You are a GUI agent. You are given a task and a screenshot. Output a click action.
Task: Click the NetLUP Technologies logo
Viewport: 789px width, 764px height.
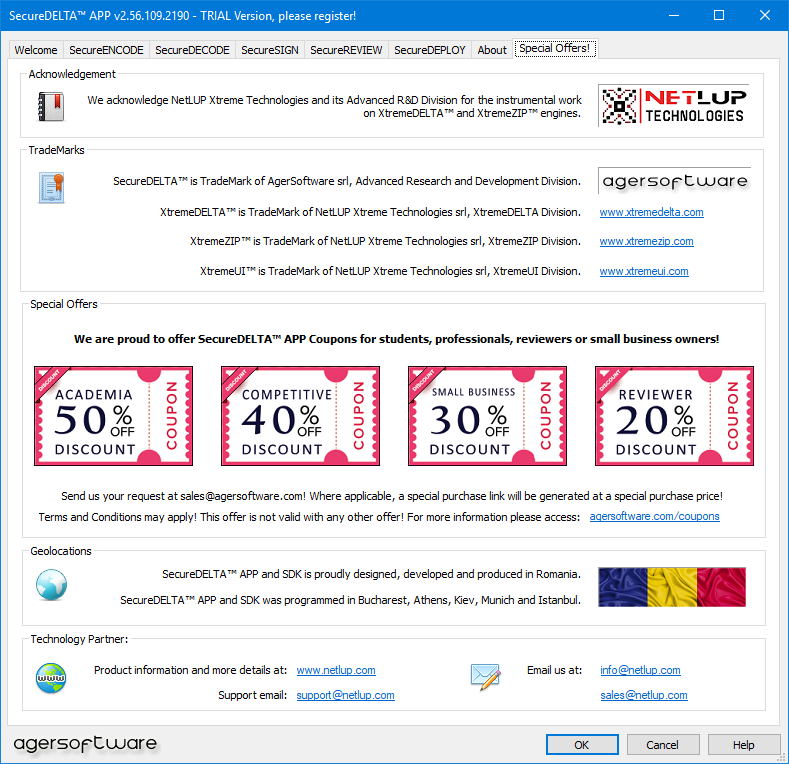(x=674, y=106)
